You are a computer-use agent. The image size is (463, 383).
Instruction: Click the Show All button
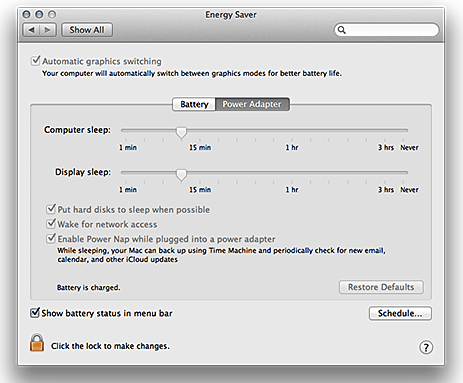point(87,30)
